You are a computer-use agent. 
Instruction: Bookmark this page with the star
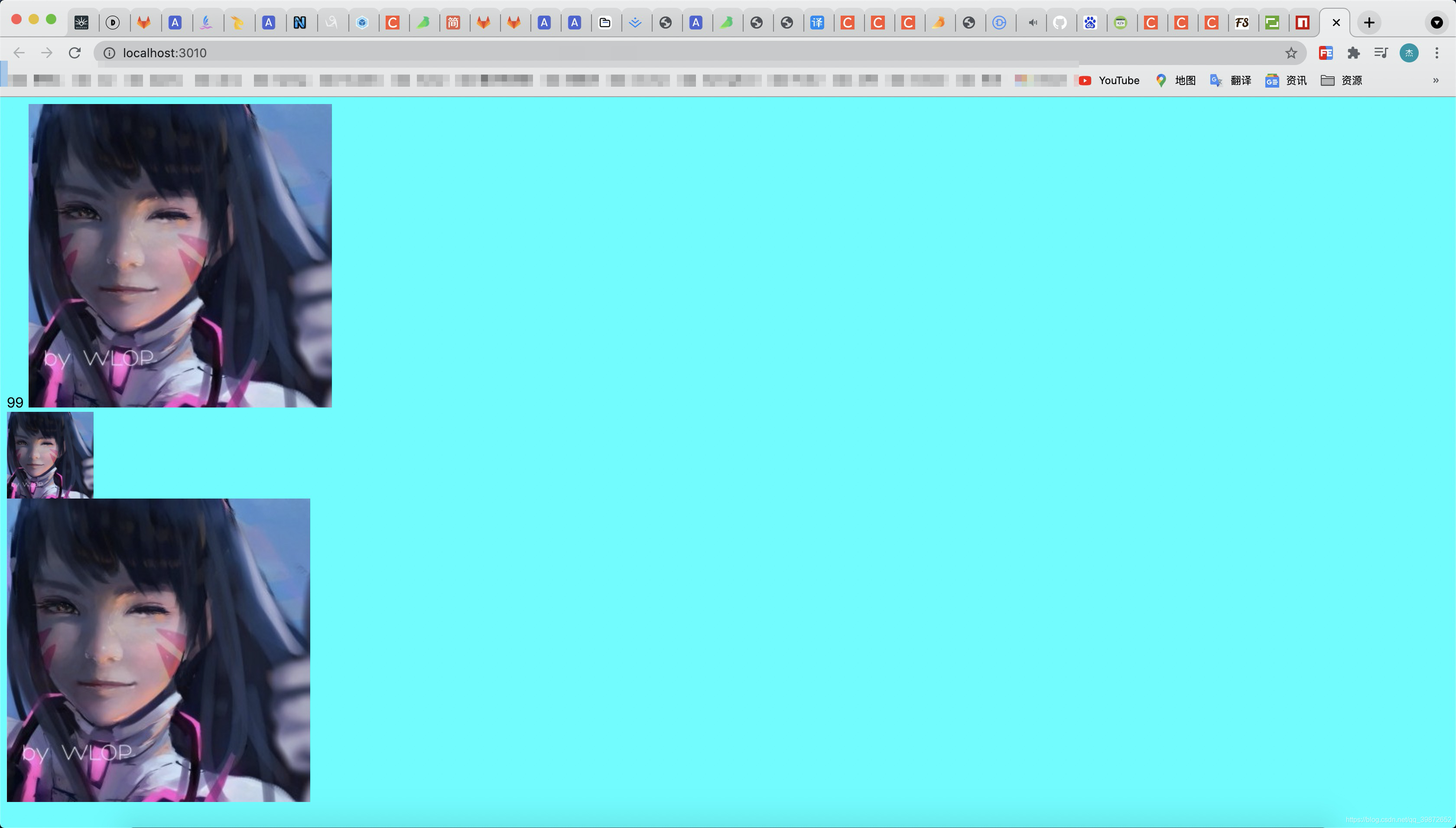(x=1291, y=53)
